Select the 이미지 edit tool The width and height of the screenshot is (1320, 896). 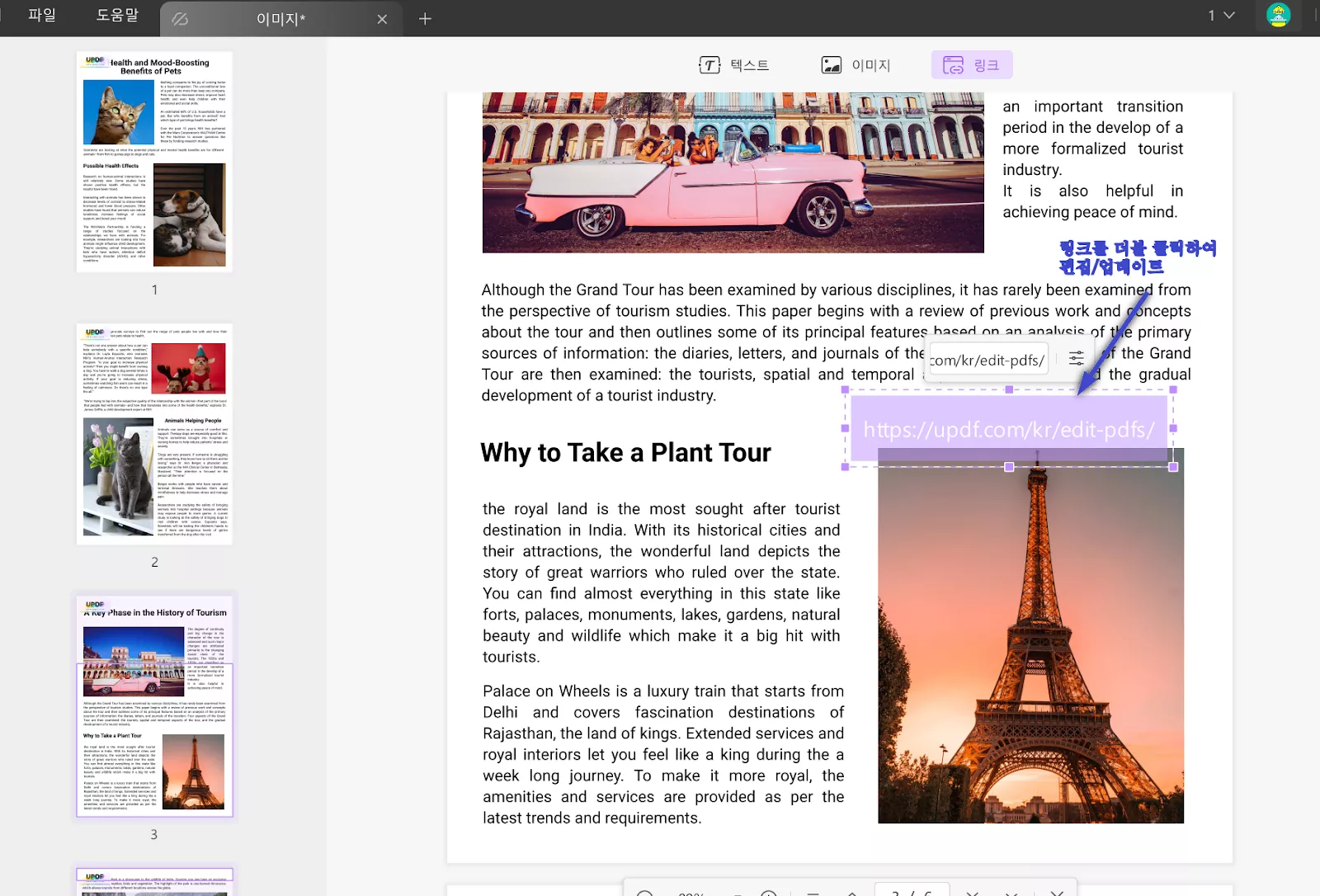pos(856,65)
